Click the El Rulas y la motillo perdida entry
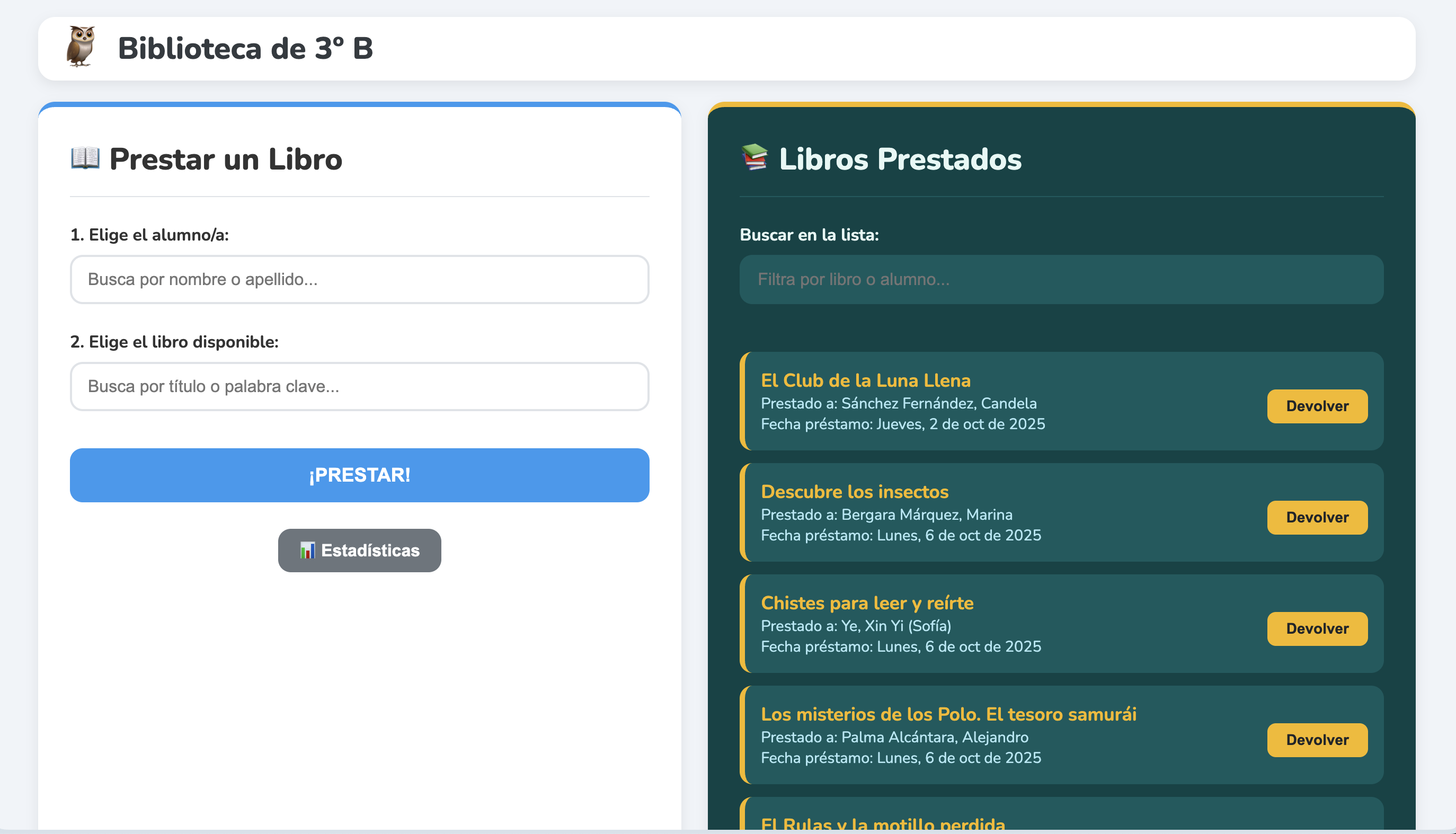This screenshot has width=1456, height=834. 882,823
